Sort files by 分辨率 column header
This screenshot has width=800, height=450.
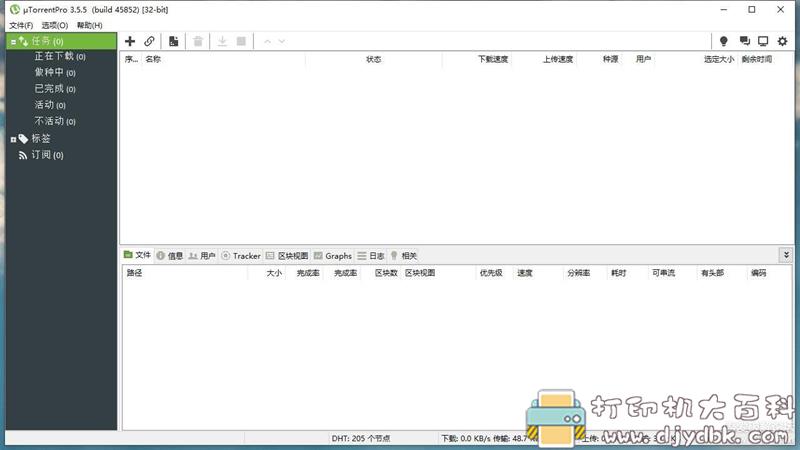[x=579, y=273]
